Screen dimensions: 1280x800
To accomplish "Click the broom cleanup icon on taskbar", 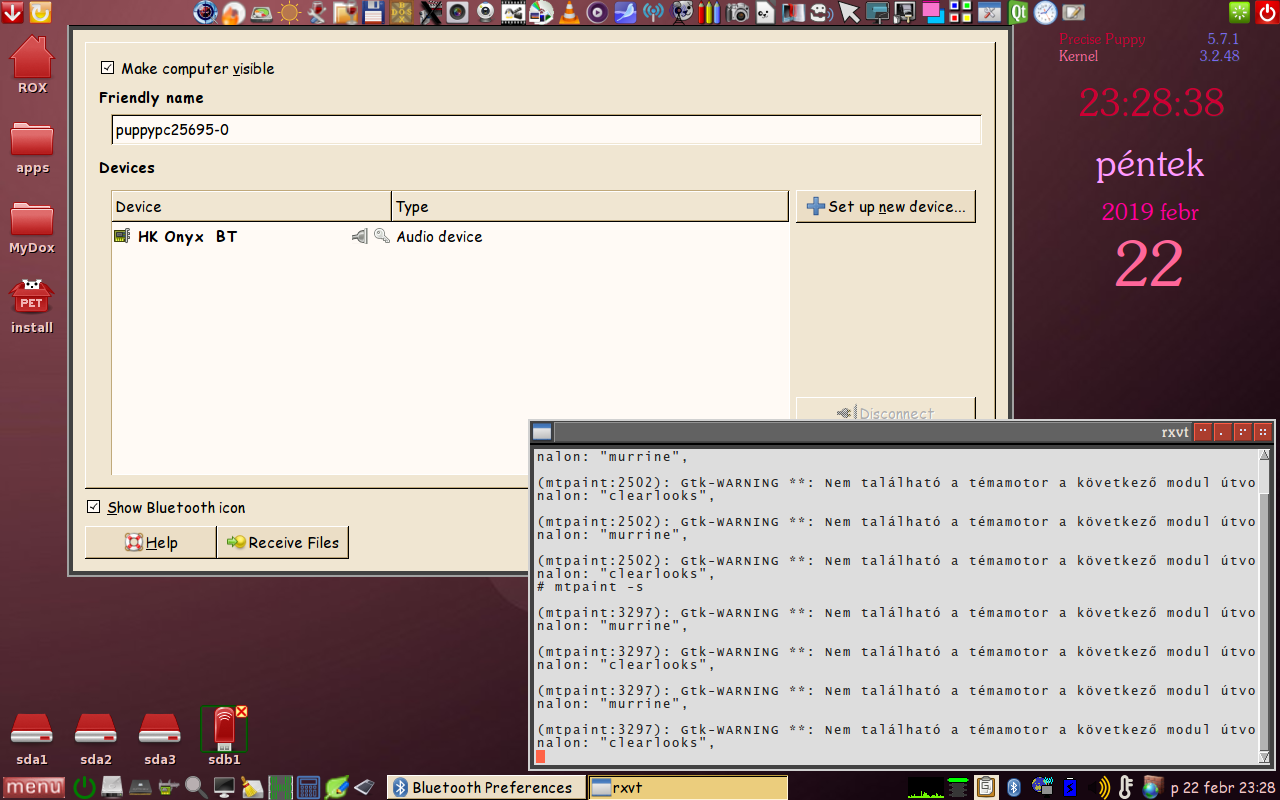I will point(251,788).
